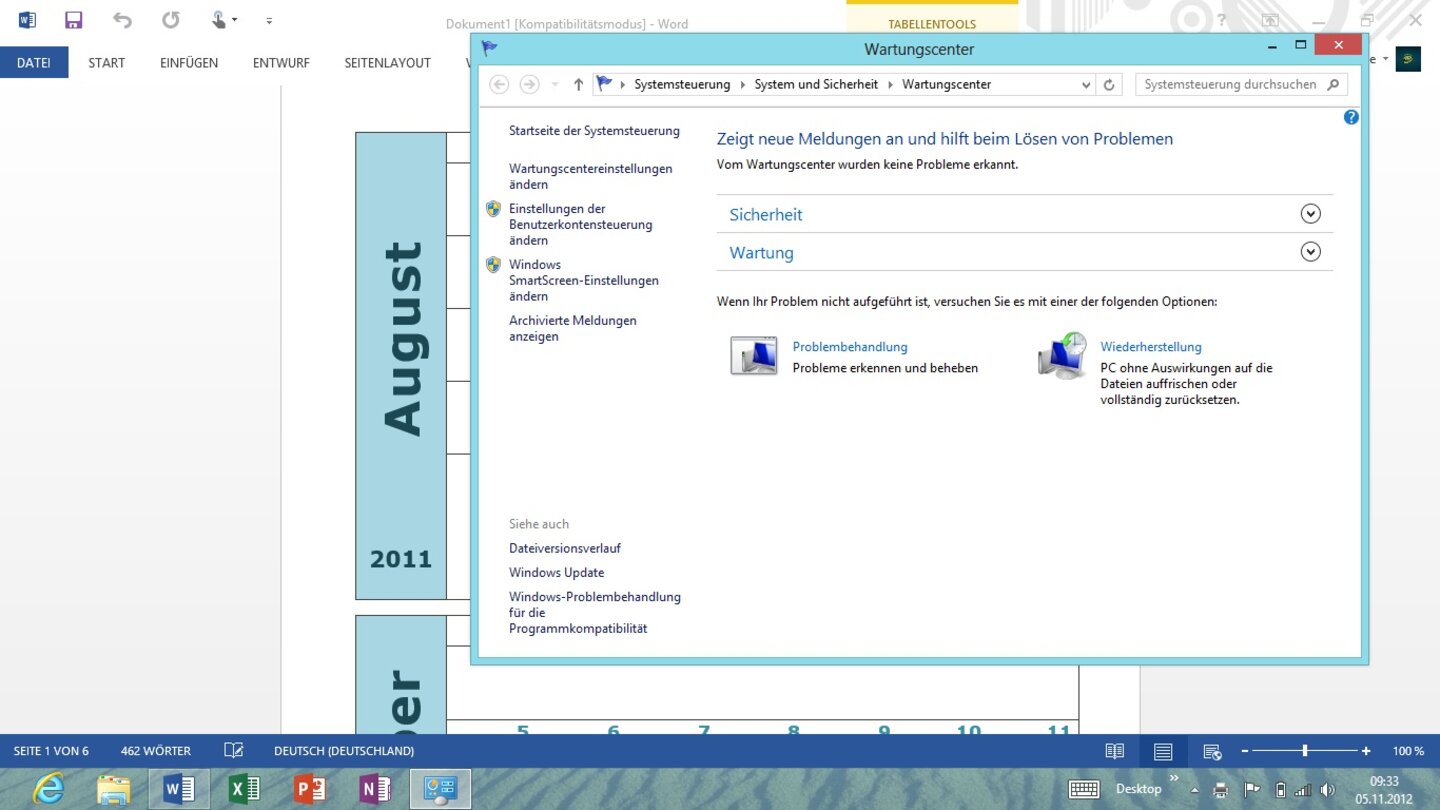Screen dimensions: 1440x810
Task: Click the Wartungscenter breadcrumb segment
Action: click(946, 85)
